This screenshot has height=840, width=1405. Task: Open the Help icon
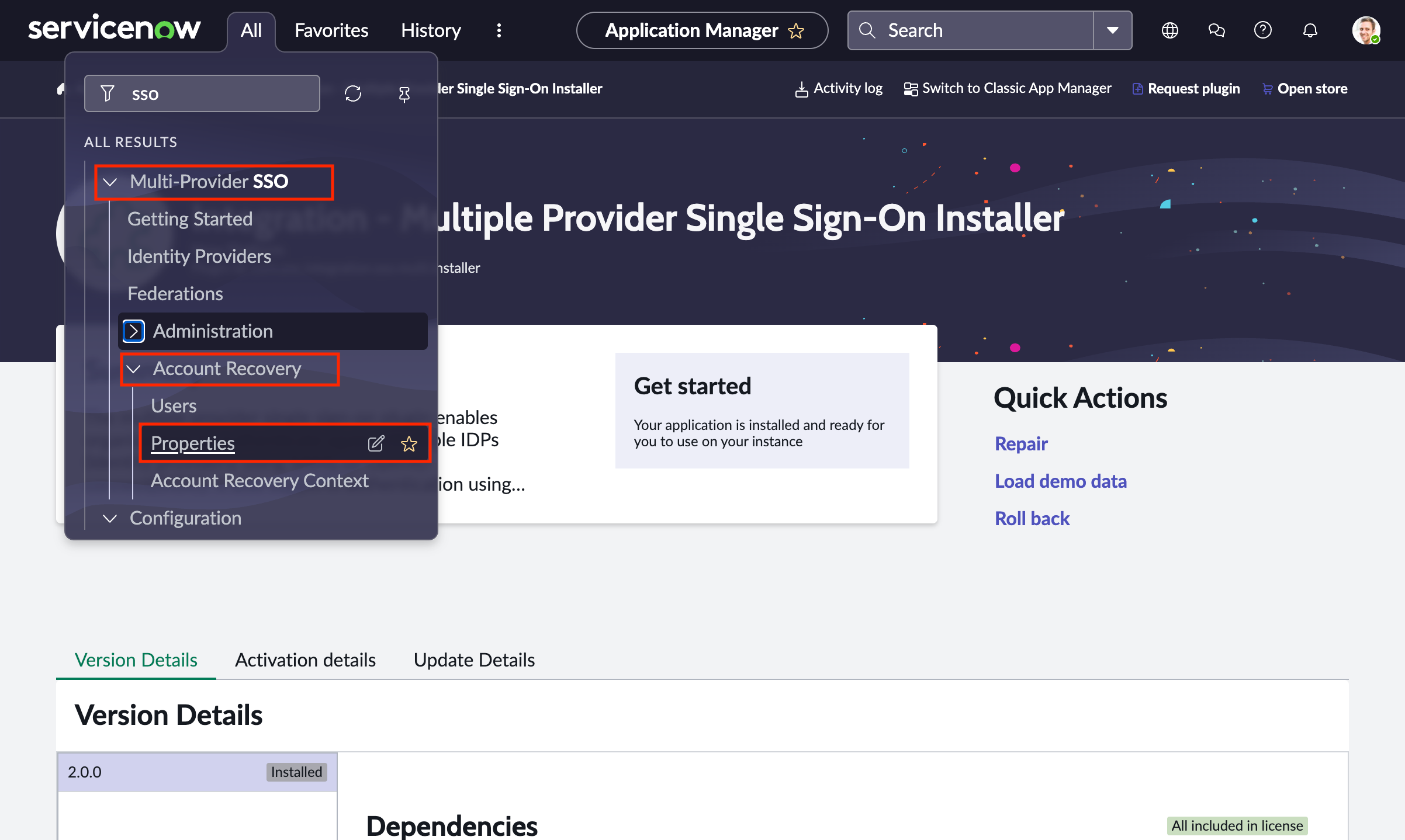(1262, 30)
